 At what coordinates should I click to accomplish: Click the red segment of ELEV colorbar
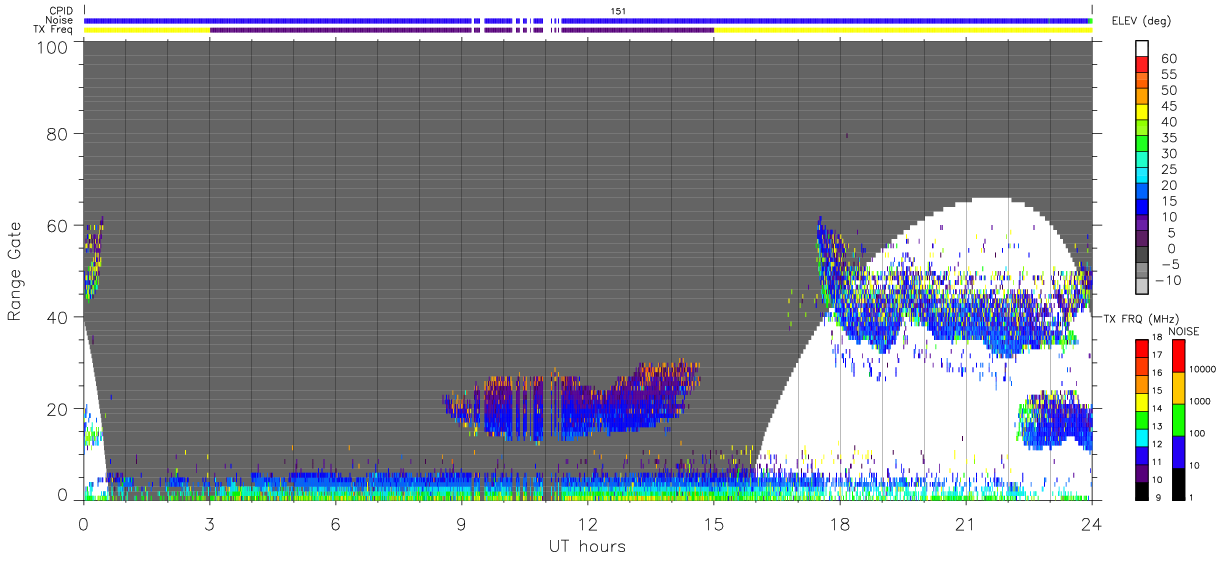[x=1142, y=64]
